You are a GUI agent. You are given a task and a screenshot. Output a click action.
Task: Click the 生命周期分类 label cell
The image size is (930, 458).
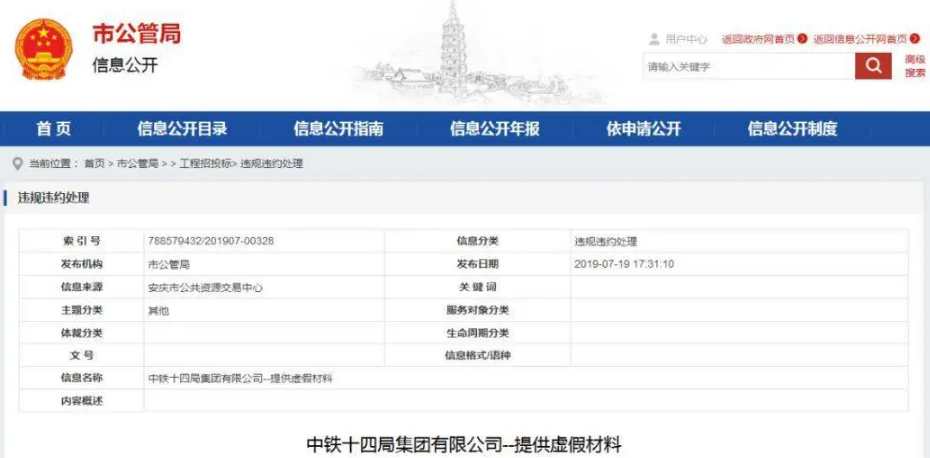tap(477, 332)
